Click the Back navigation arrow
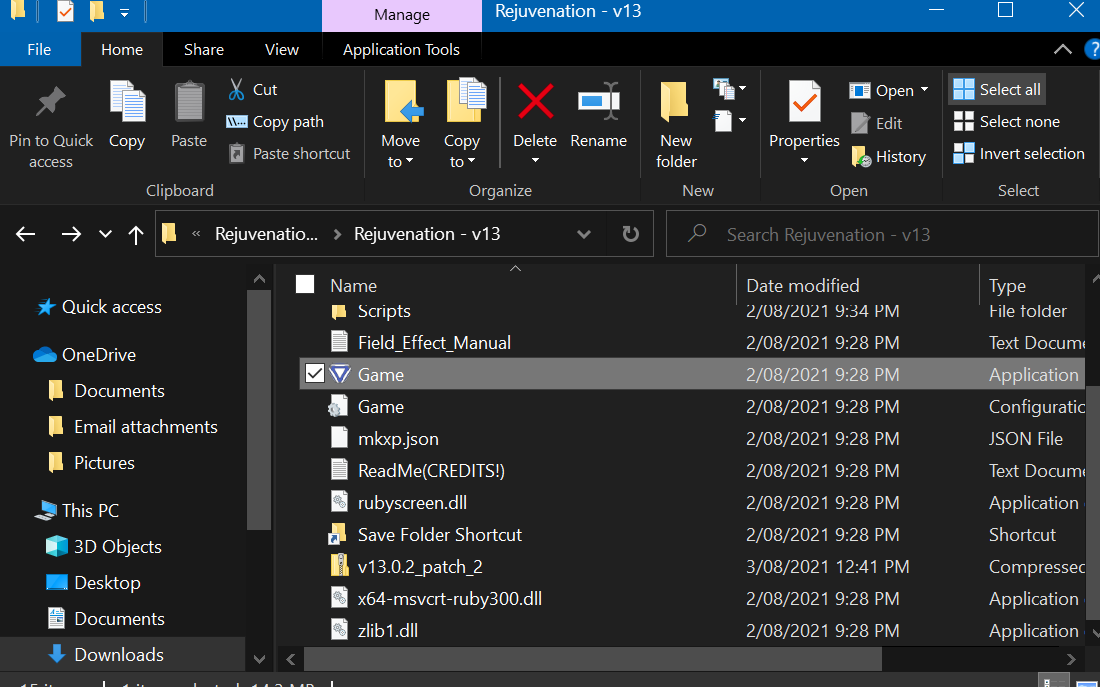The height and width of the screenshot is (687, 1100). pos(26,234)
